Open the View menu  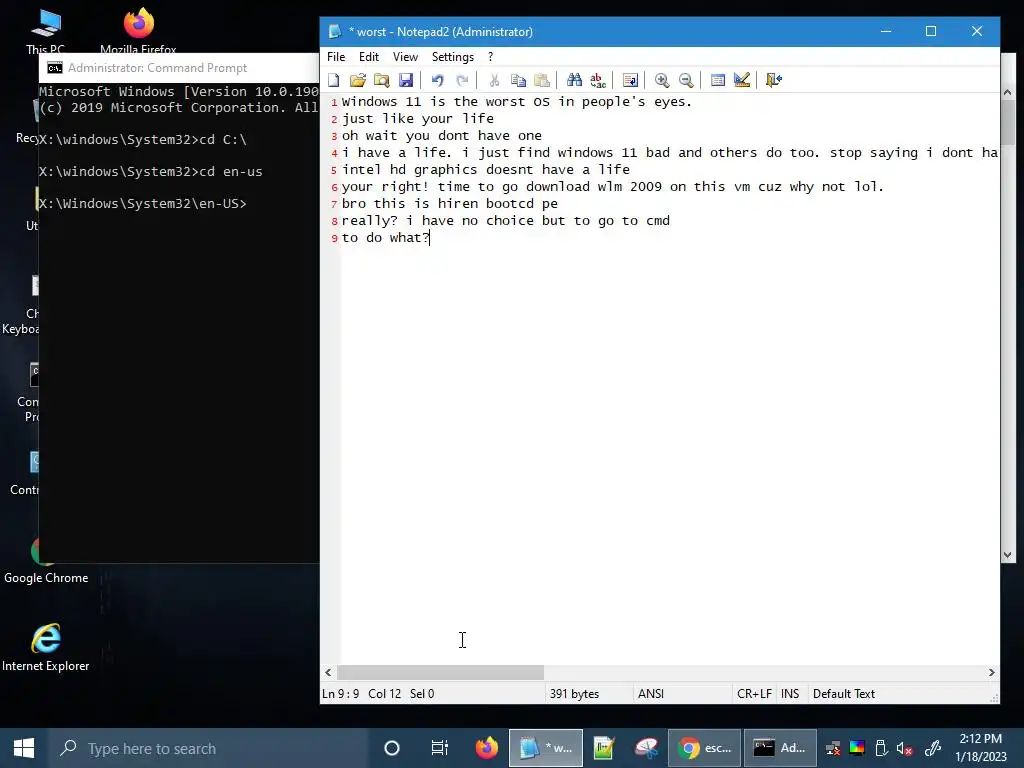click(x=405, y=57)
